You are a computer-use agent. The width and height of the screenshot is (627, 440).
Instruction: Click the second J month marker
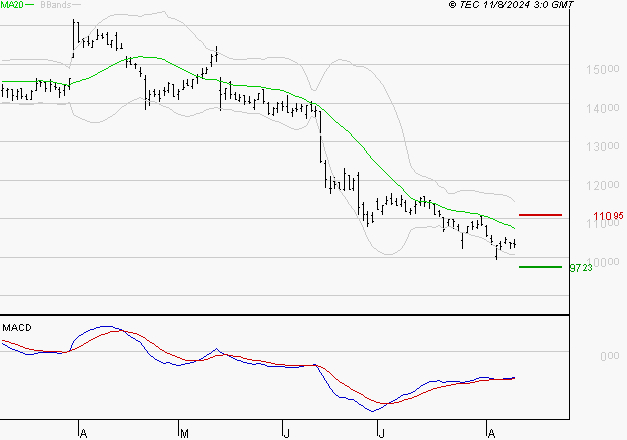tap(381, 433)
